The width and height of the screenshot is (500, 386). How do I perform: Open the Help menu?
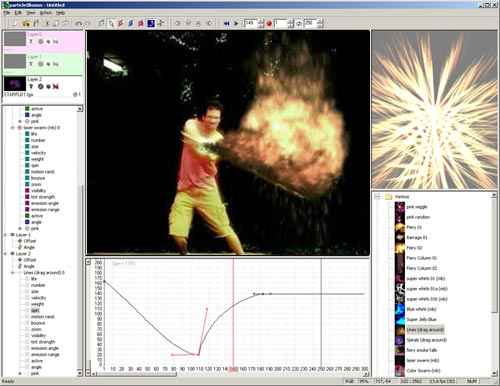(x=60, y=13)
